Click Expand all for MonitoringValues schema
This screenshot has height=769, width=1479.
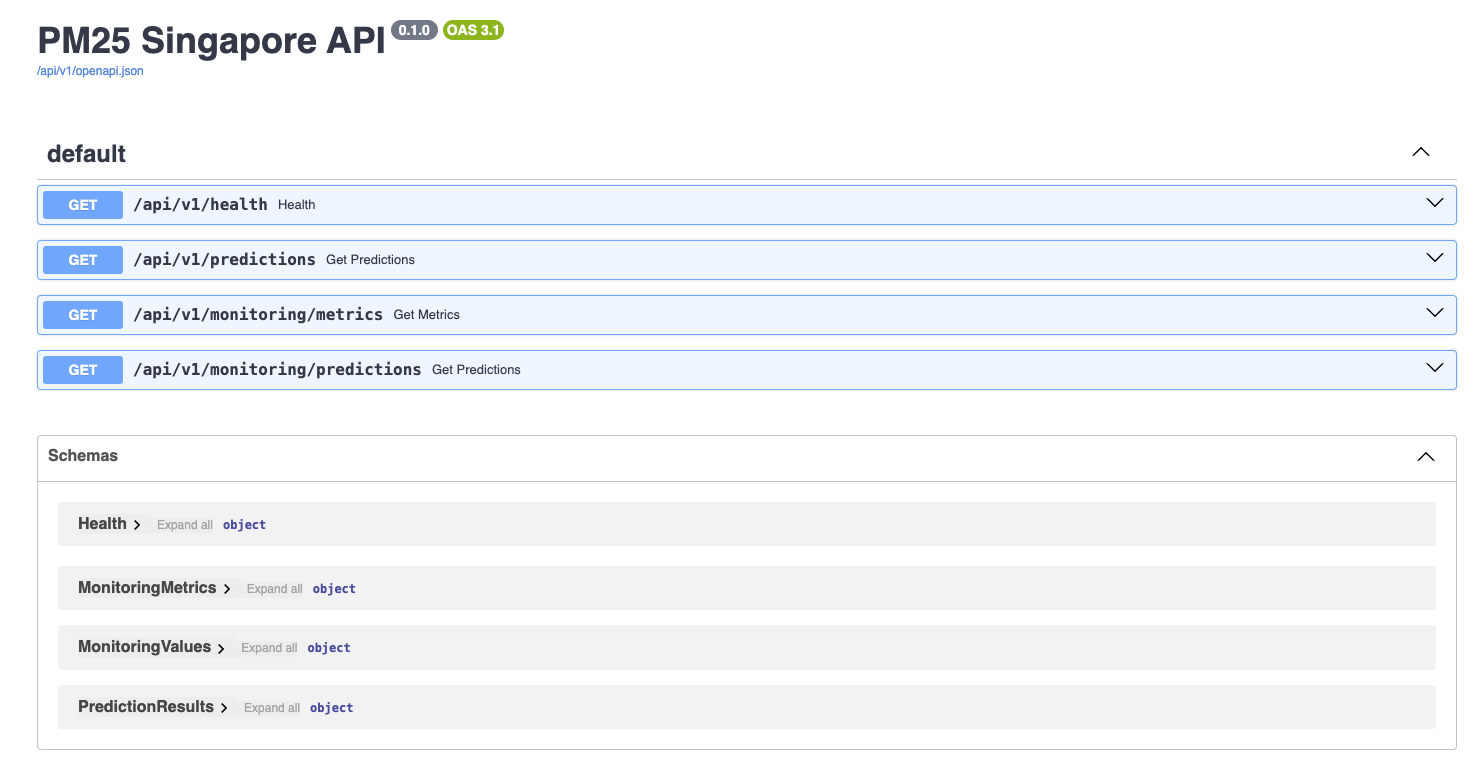[269, 648]
